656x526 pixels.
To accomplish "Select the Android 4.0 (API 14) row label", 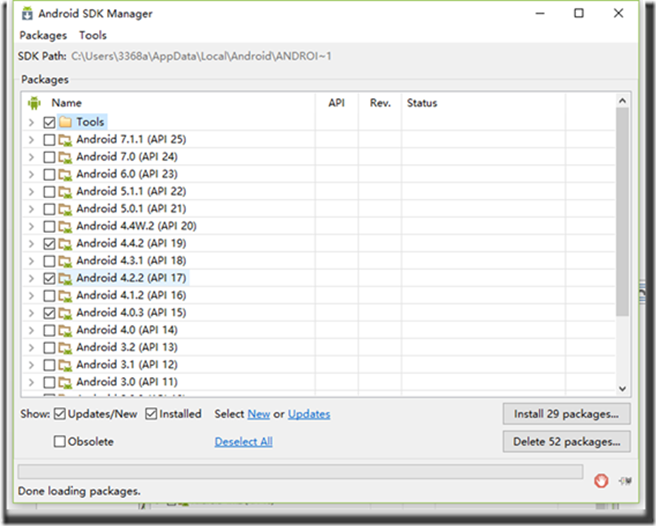I will click(x=127, y=330).
